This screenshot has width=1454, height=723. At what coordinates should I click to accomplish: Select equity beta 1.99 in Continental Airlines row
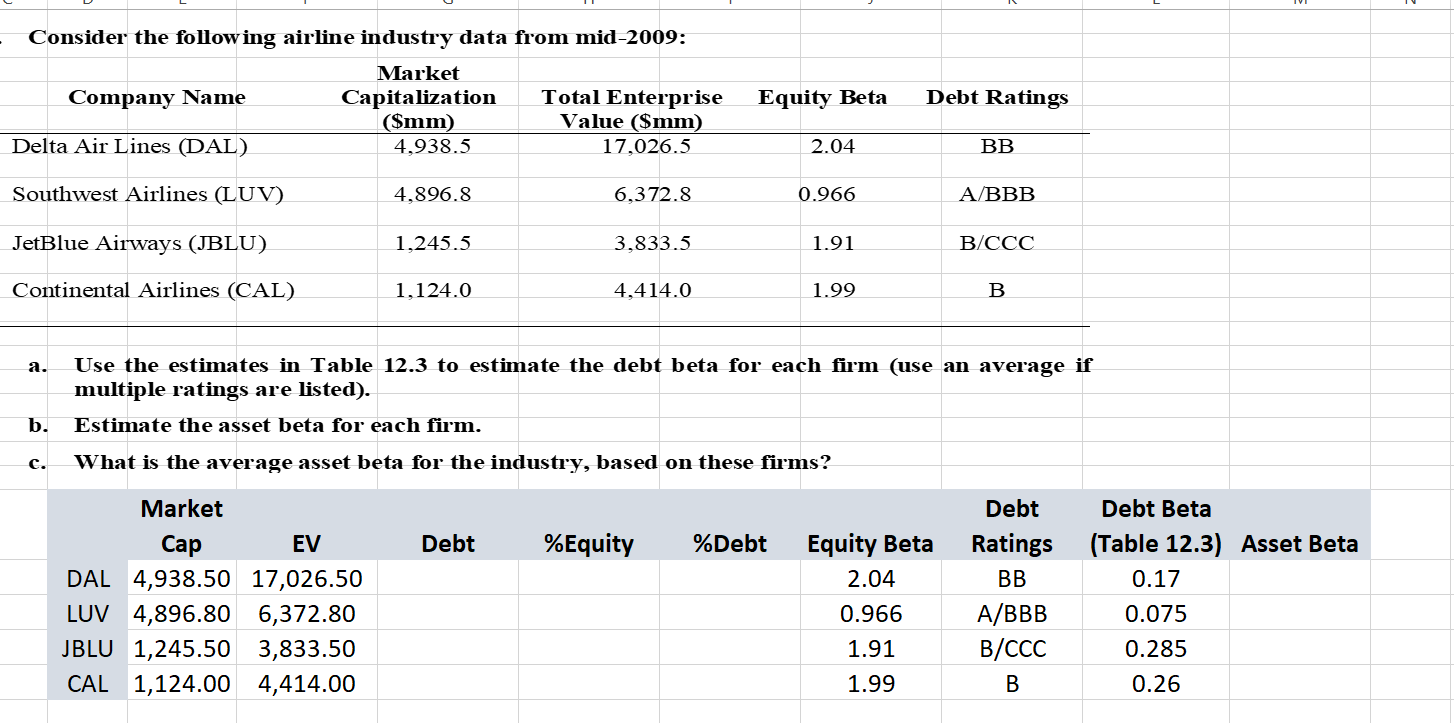pyautogui.click(x=833, y=290)
